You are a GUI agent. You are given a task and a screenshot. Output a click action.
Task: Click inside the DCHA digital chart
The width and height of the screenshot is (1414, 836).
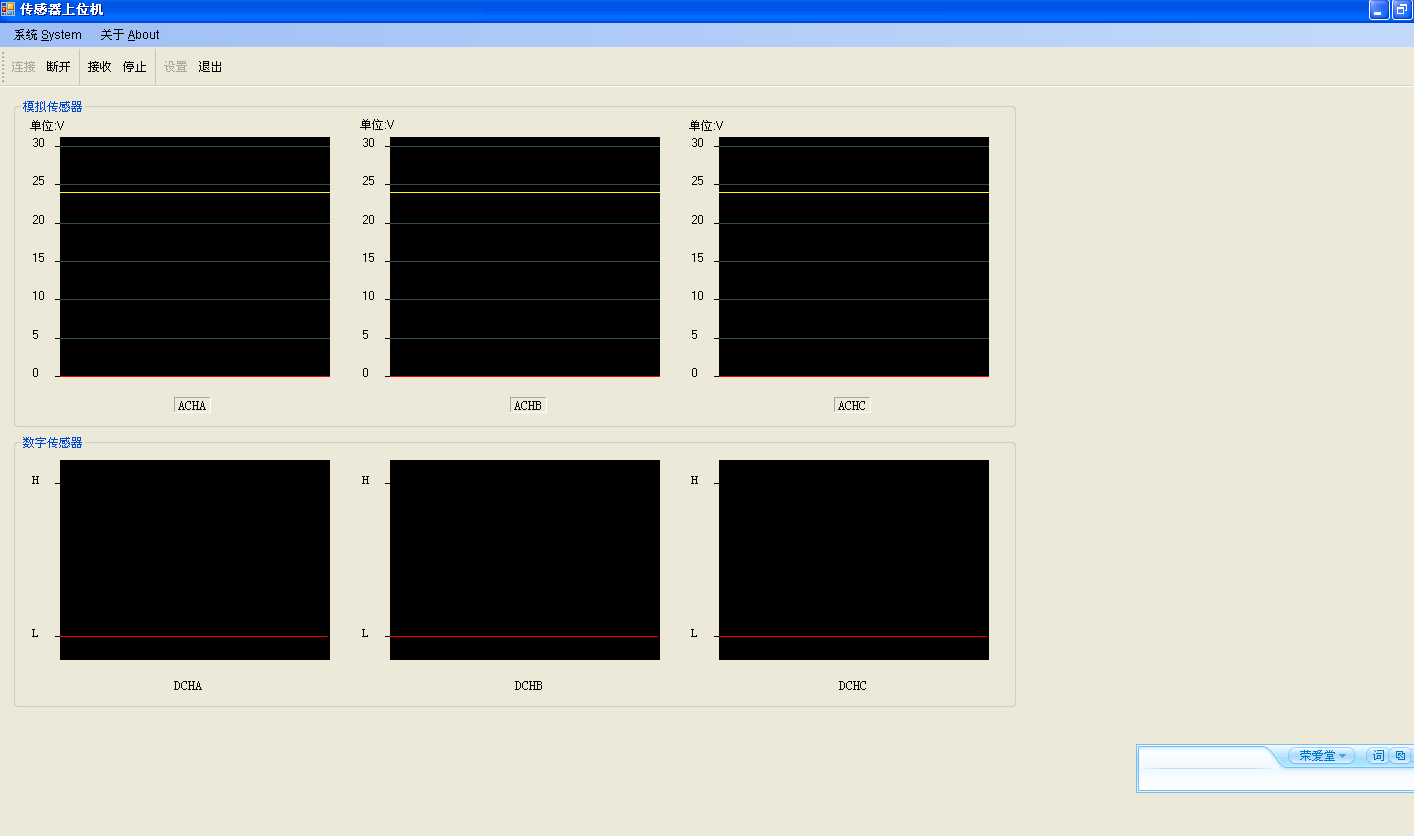pyautogui.click(x=195, y=560)
